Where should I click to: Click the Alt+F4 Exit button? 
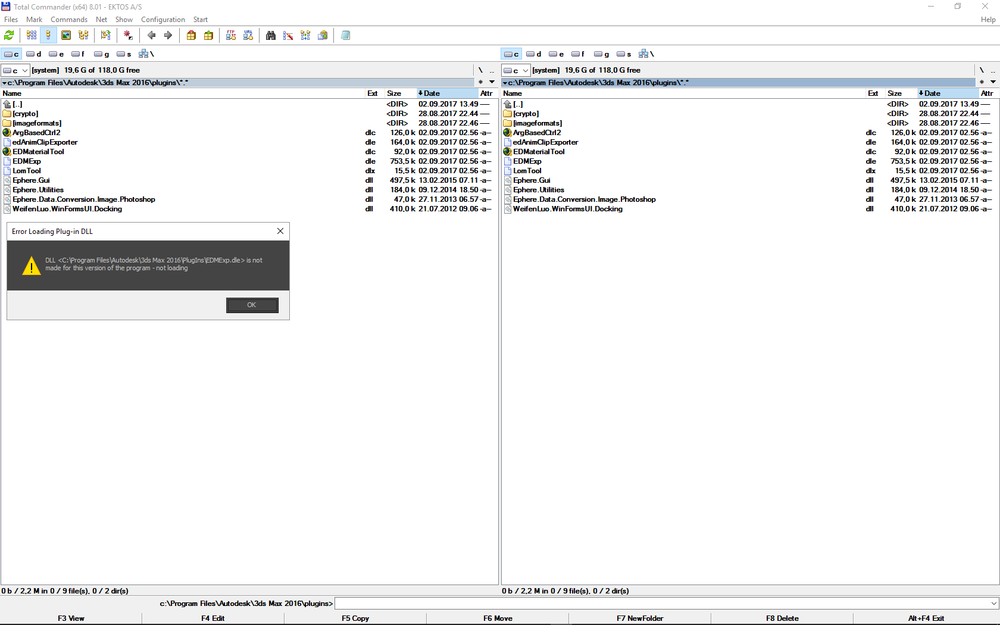tap(926, 618)
